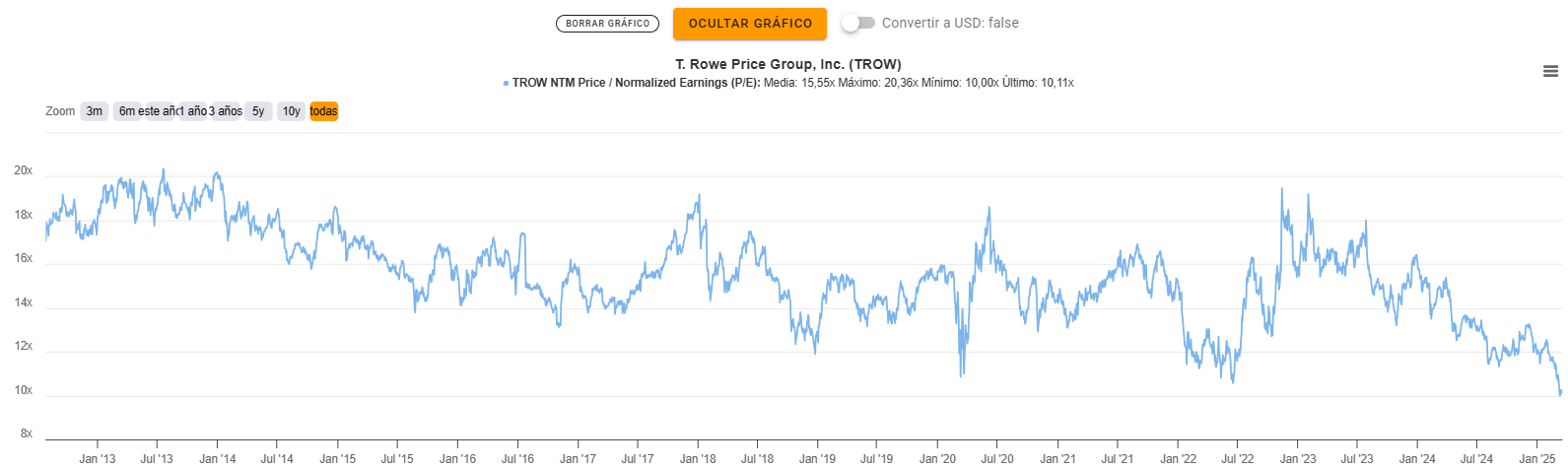This screenshot has width=1568, height=468.
Task: Switch zoom to 1 año
Action: 192,111
